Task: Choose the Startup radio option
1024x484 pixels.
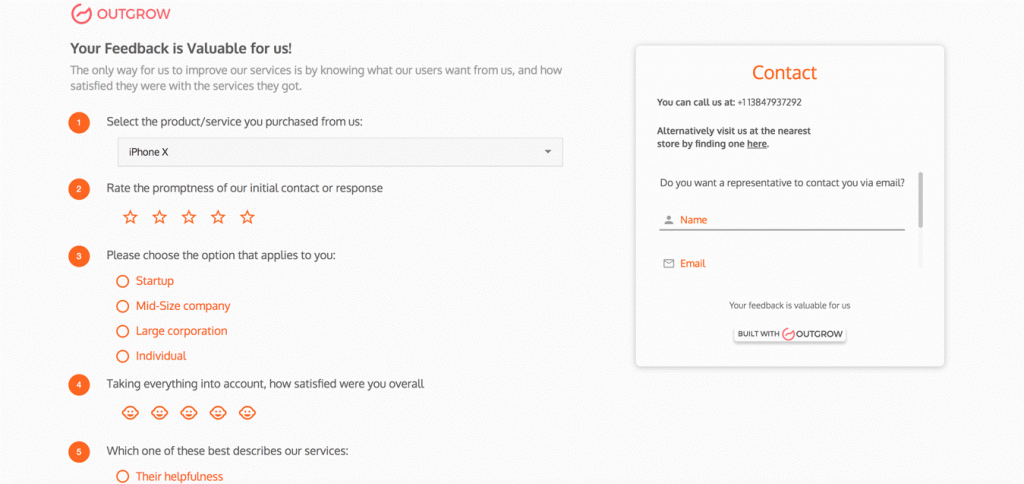Action: pos(123,281)
